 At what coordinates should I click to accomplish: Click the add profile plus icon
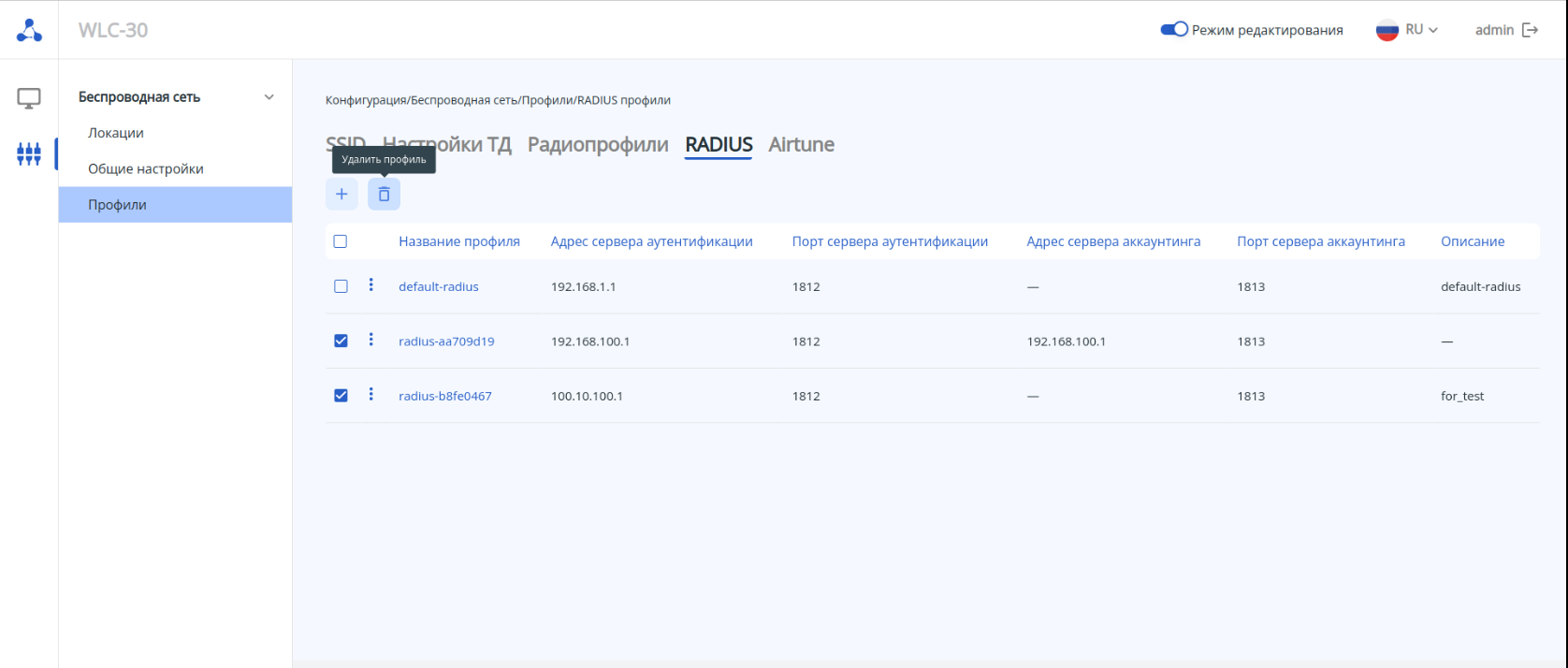point(341,195)
